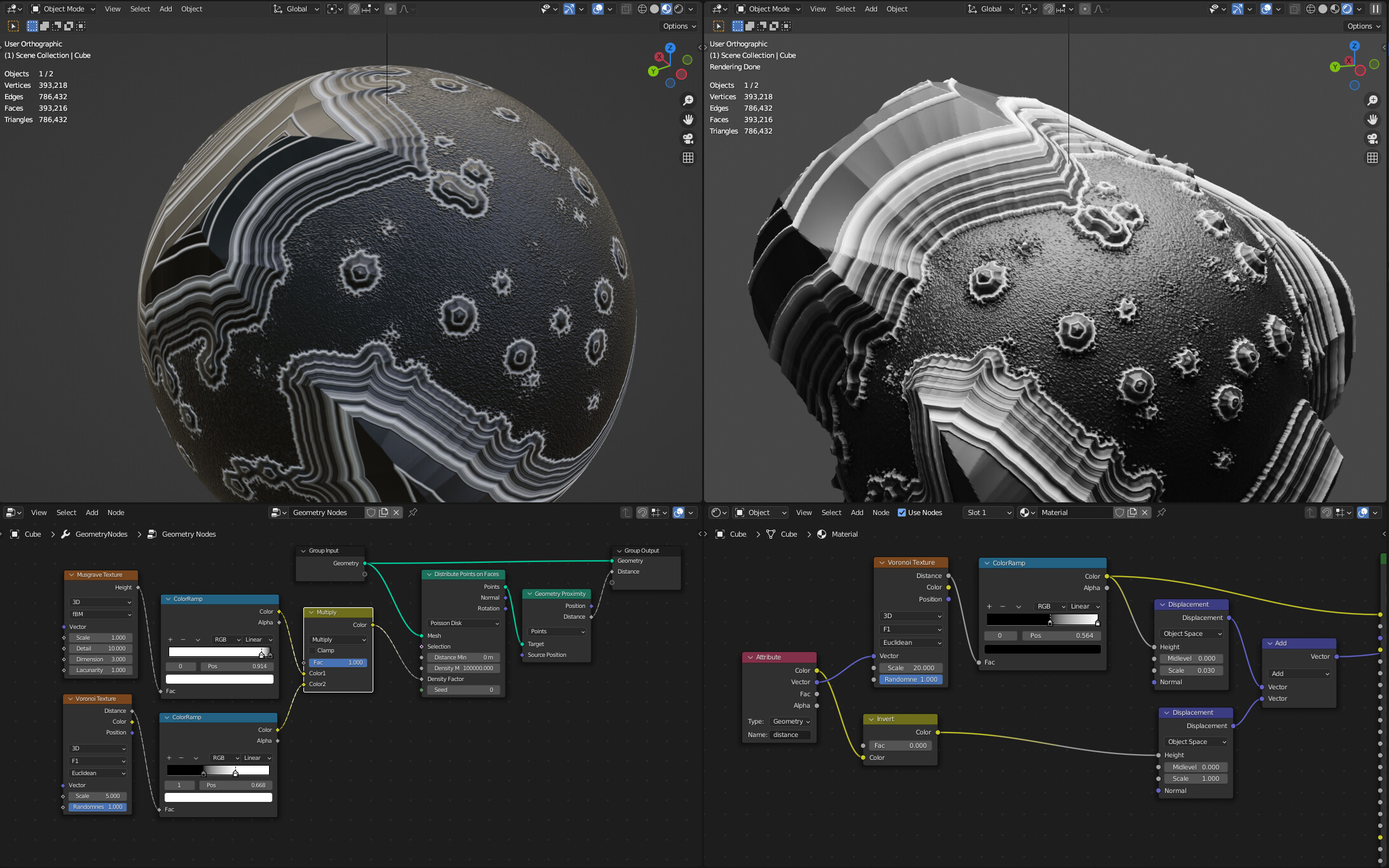Click pan hand icon in right viewport
Screen dimensions: 1389x868
[1372, 120]
